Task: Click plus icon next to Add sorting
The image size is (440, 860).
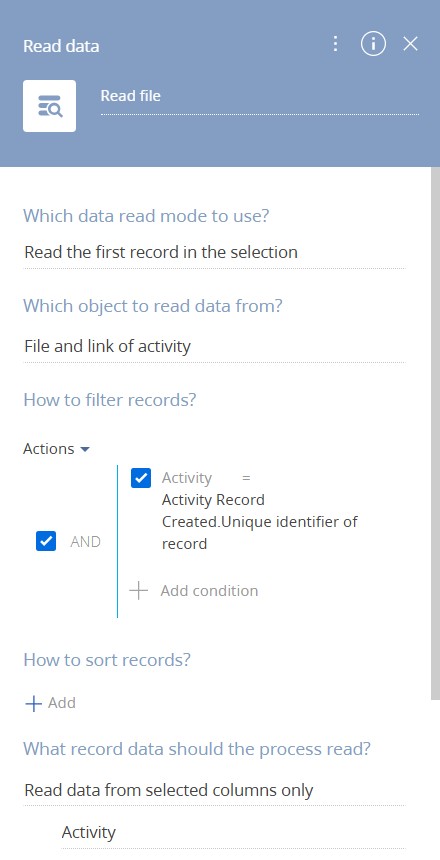Action: (34, 704)
